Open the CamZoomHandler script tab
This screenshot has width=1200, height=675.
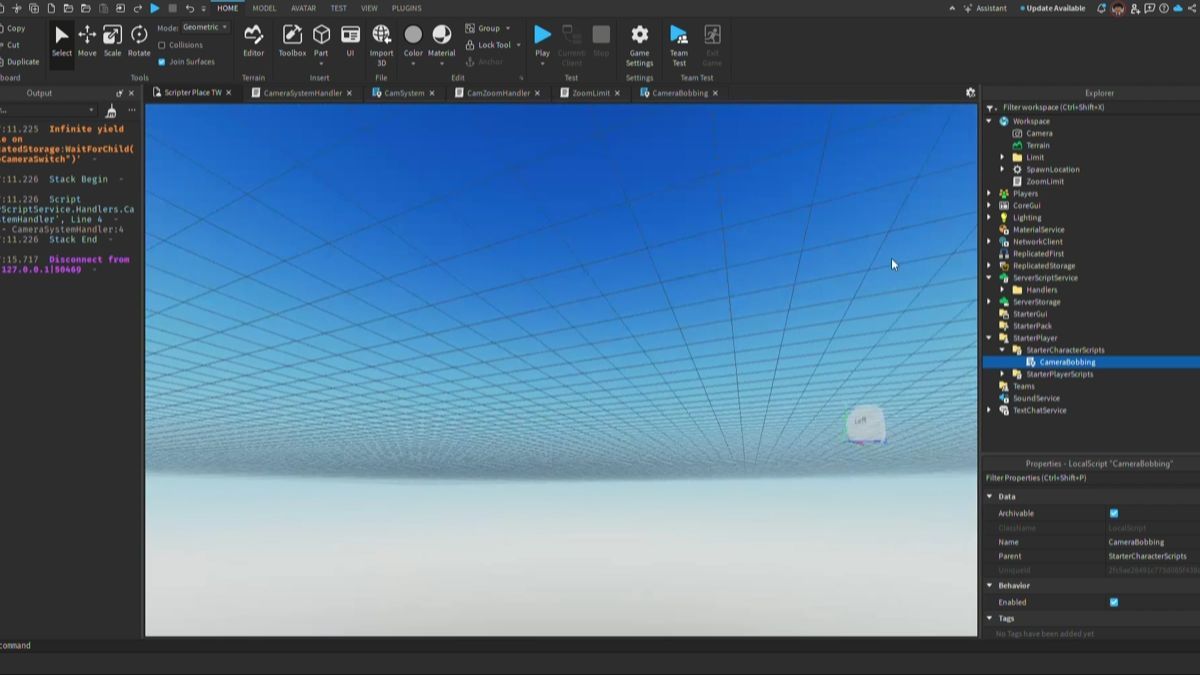[497, 93]
